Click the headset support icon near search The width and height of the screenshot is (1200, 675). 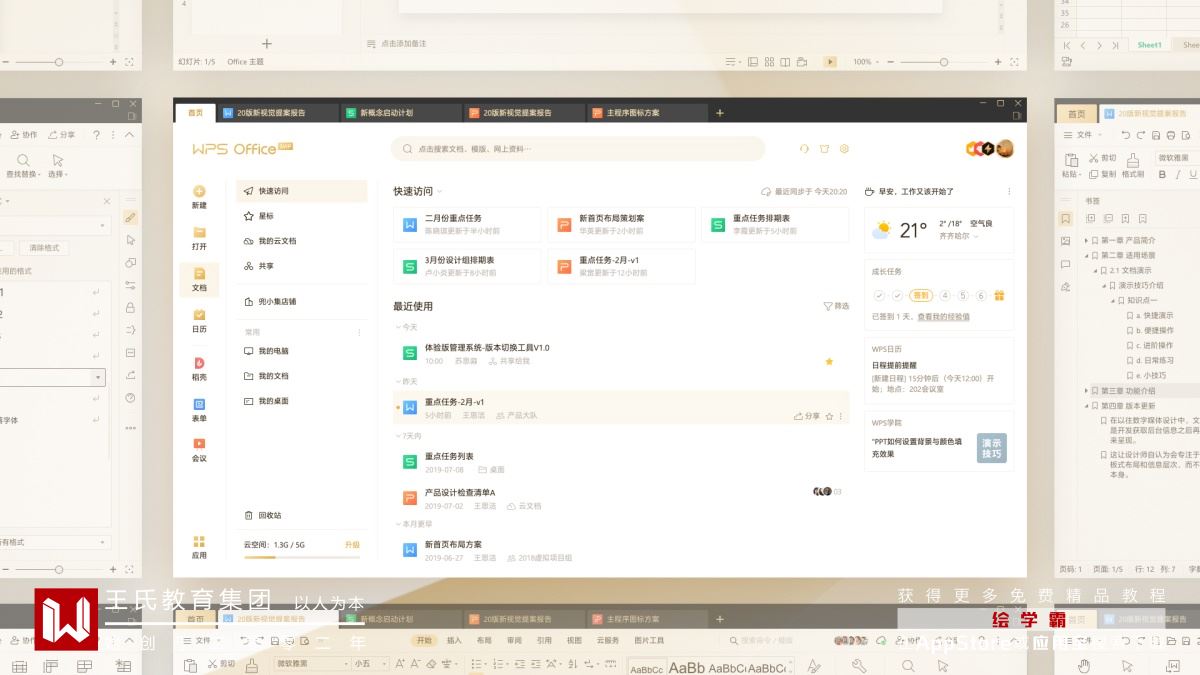click(804, 149)
